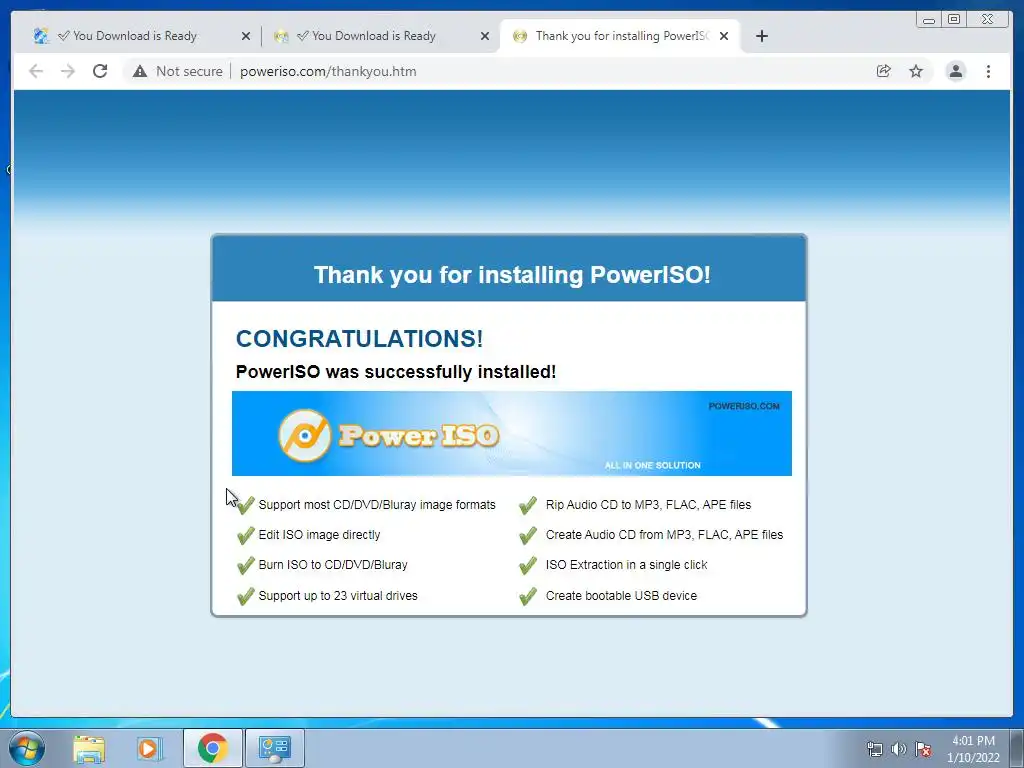The width and height of the screenshot is (1024, 768).
Task: Click Rip Audio CD to MP3 text
Action: pos(648,504)
